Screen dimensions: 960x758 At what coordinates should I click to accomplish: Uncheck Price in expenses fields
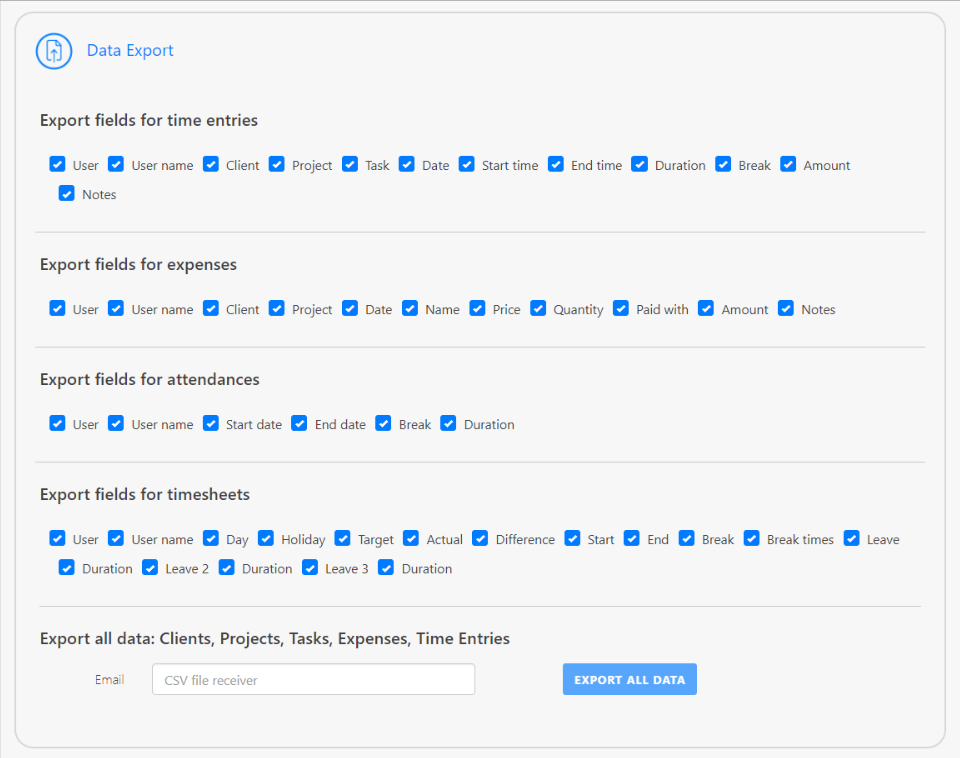[478, 308]
